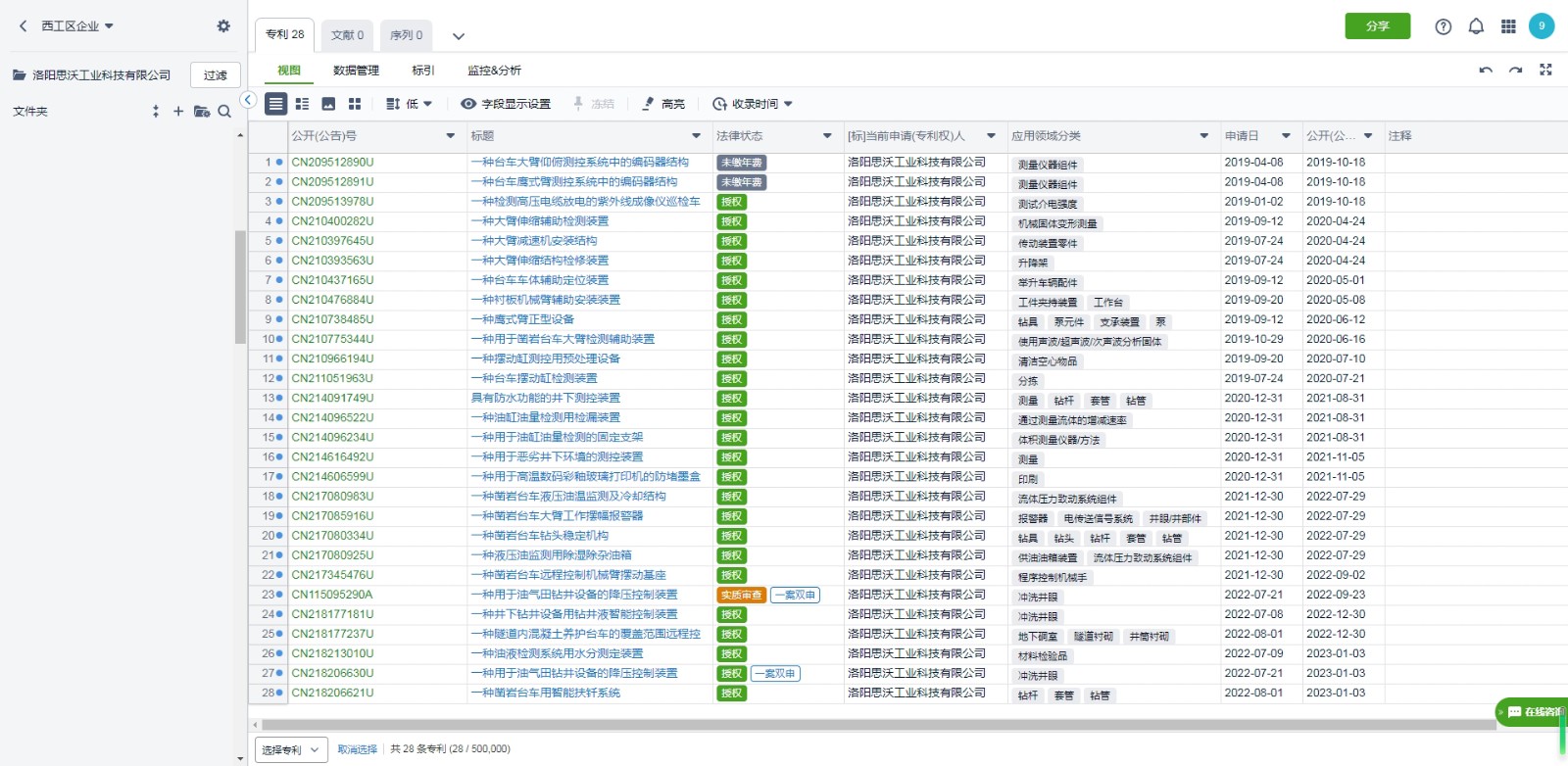1568x766 pixels.
Task: Click the folder sort up-down icon
Action: pyautogui.click(x=156, y=112)
